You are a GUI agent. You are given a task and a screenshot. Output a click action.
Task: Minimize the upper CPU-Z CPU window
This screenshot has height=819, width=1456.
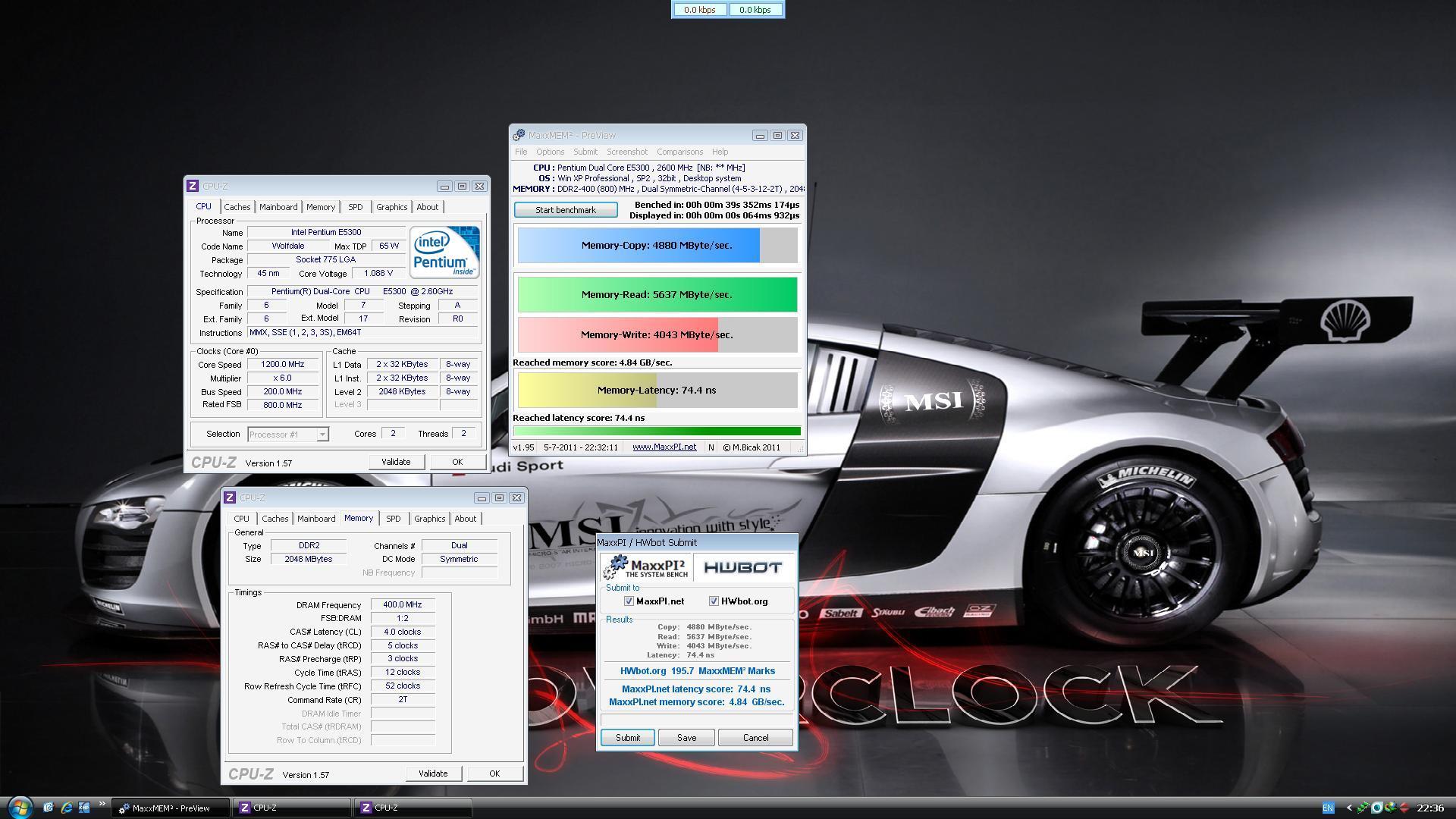point(444,186)
